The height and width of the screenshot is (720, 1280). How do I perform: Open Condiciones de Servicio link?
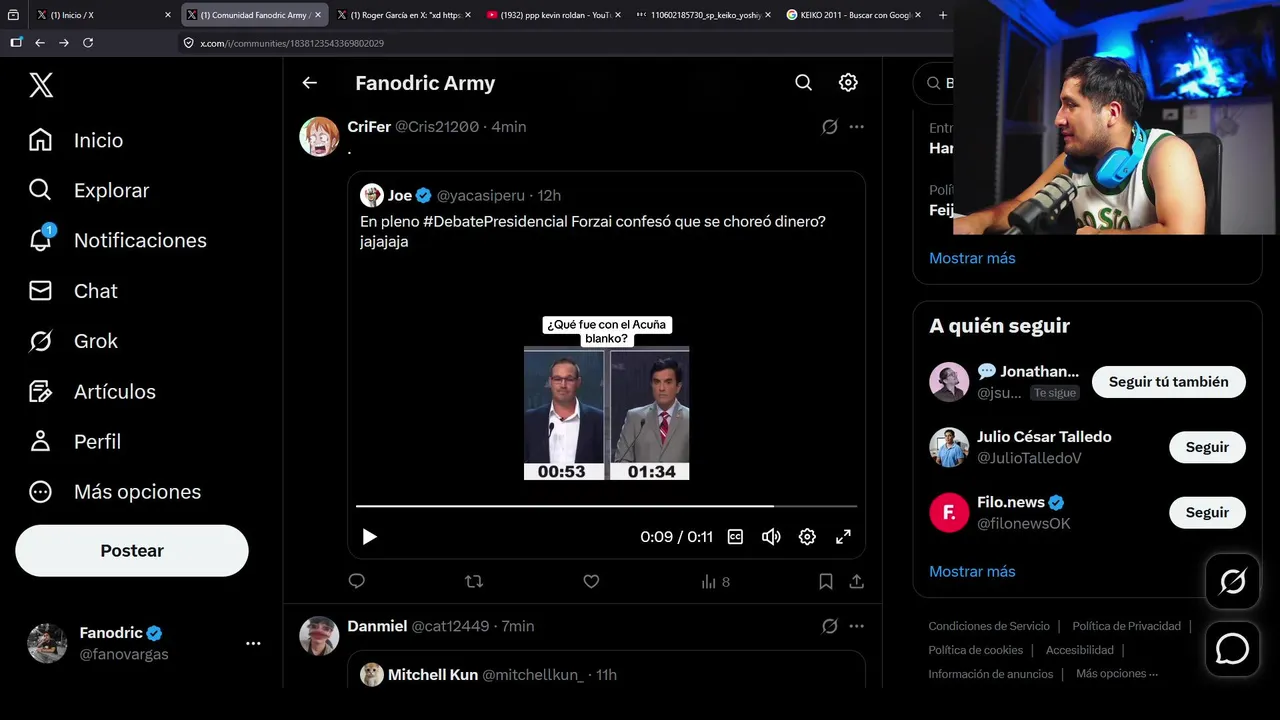989,626
